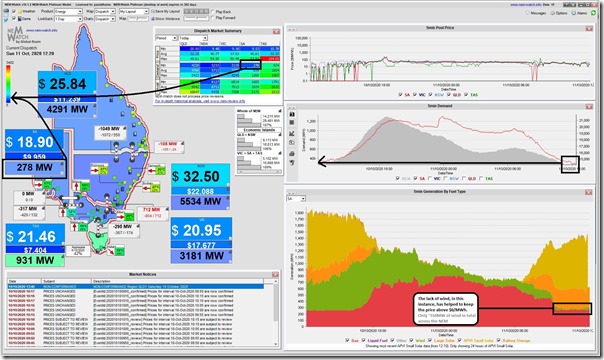Open the Product Energy dropdown
The height and width of the screenshot is (360, 604).
[68, 12]
